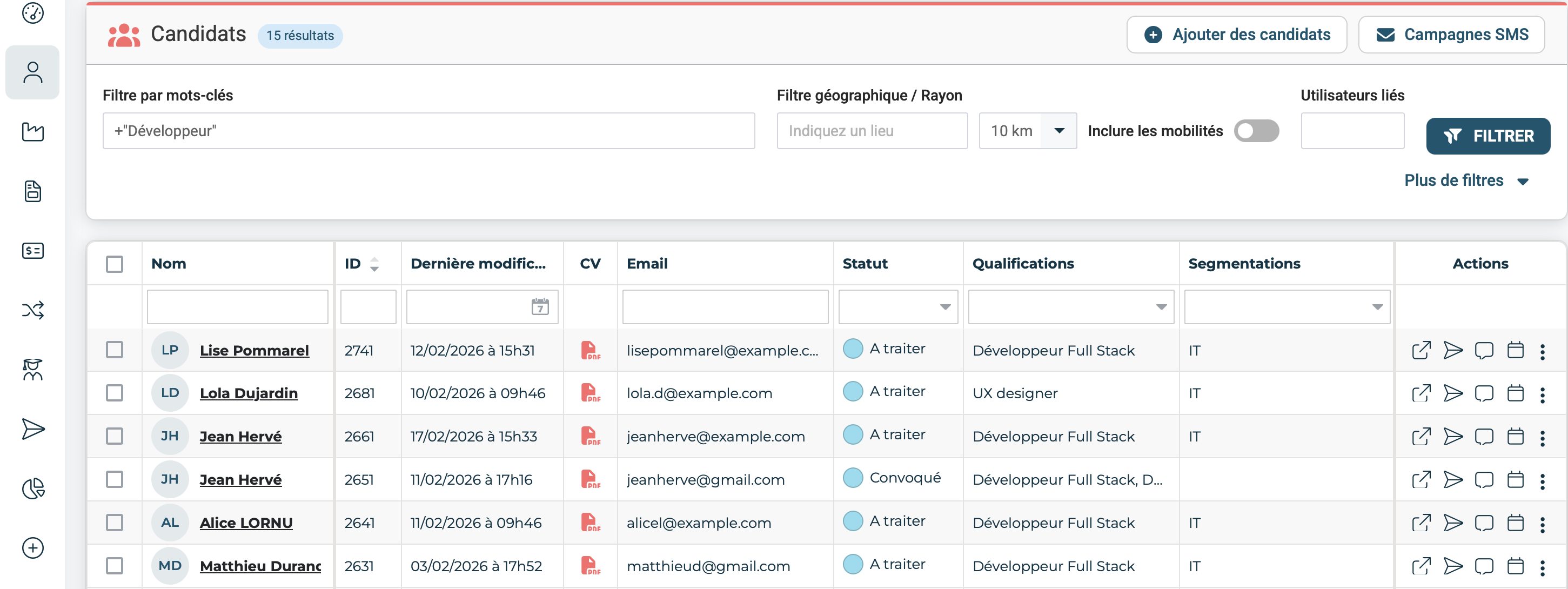This screenshot has height=589, width=1568.
Task: Sort the table by ID column
Action: (374, 264)
